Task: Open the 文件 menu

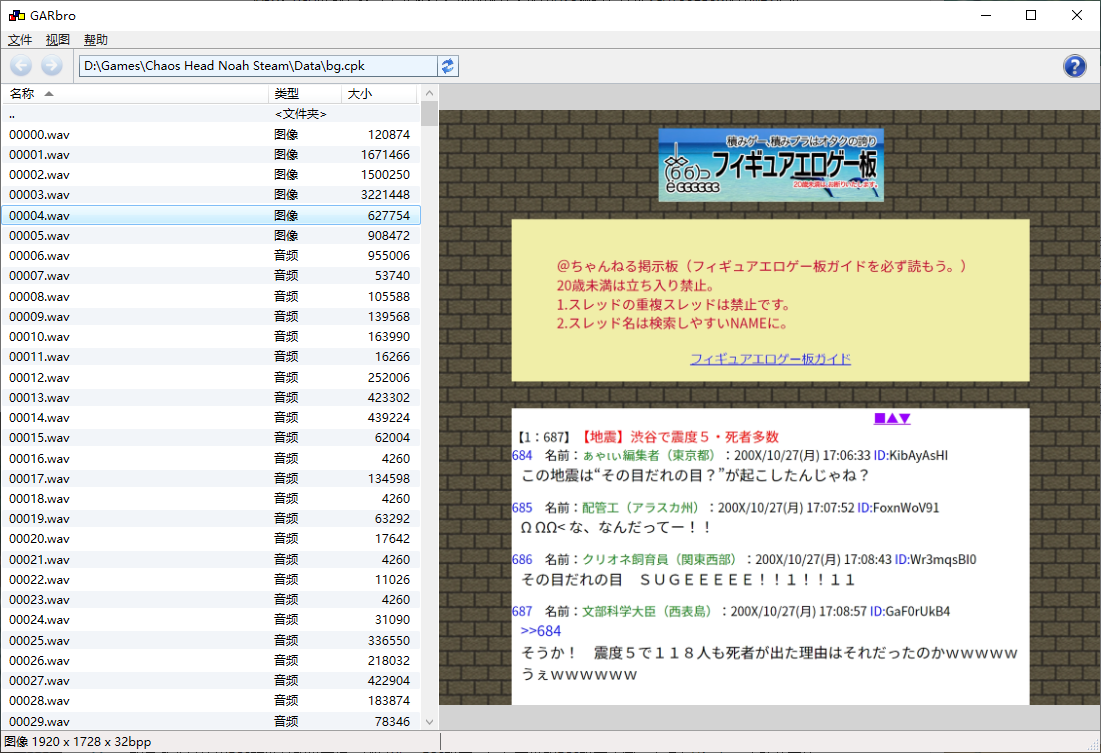Action: 20,40
